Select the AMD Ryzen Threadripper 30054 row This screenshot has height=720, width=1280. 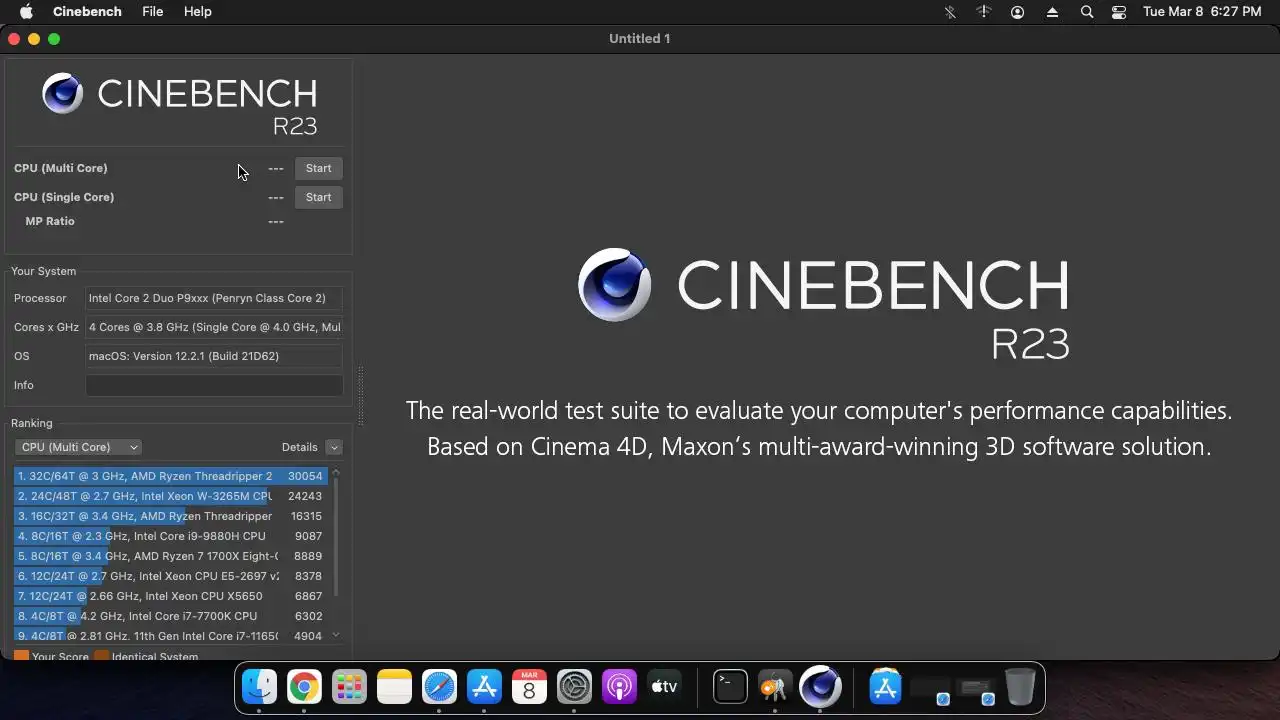pos(171,476)
